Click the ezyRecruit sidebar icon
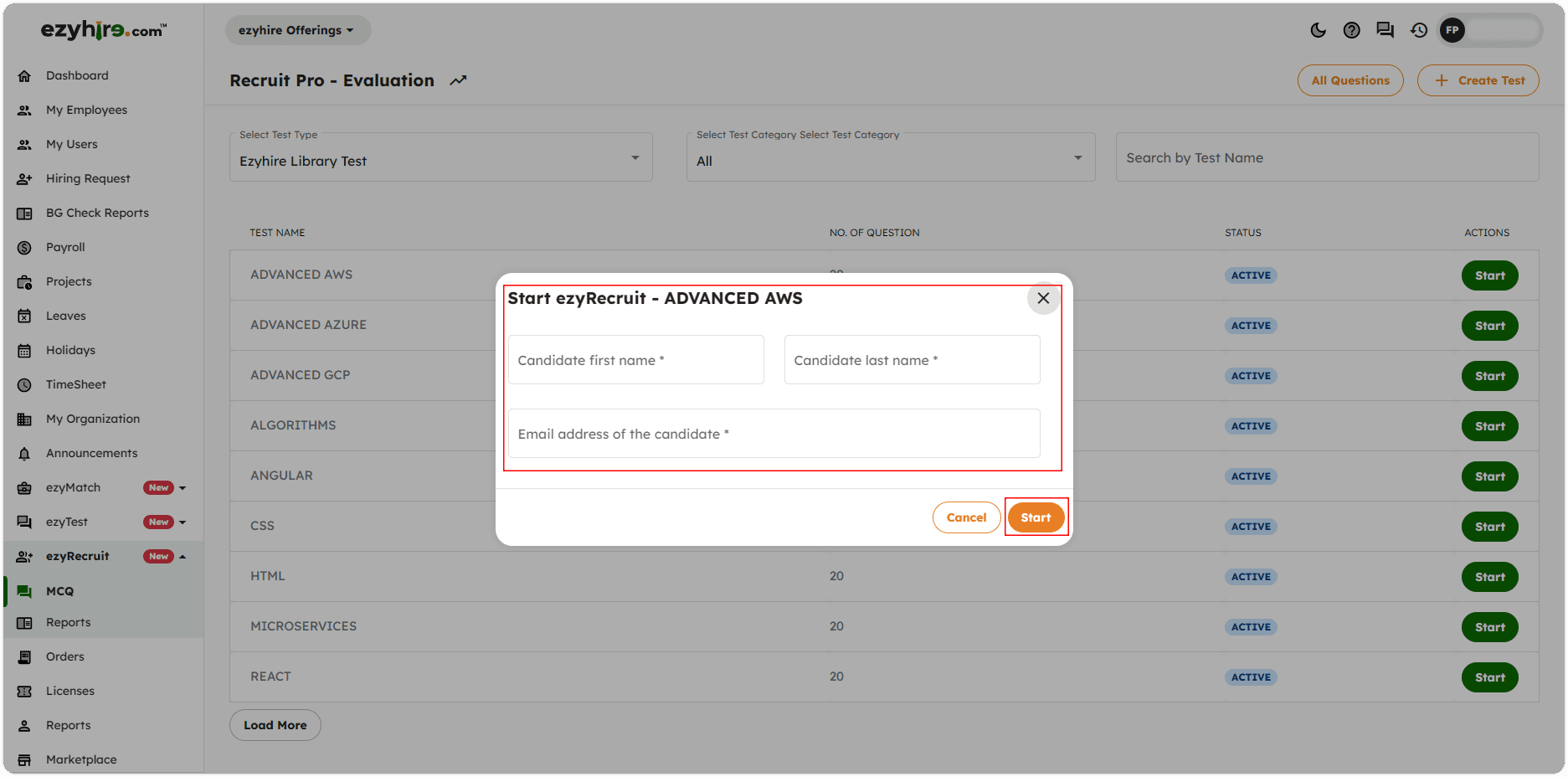 point(24,556)
